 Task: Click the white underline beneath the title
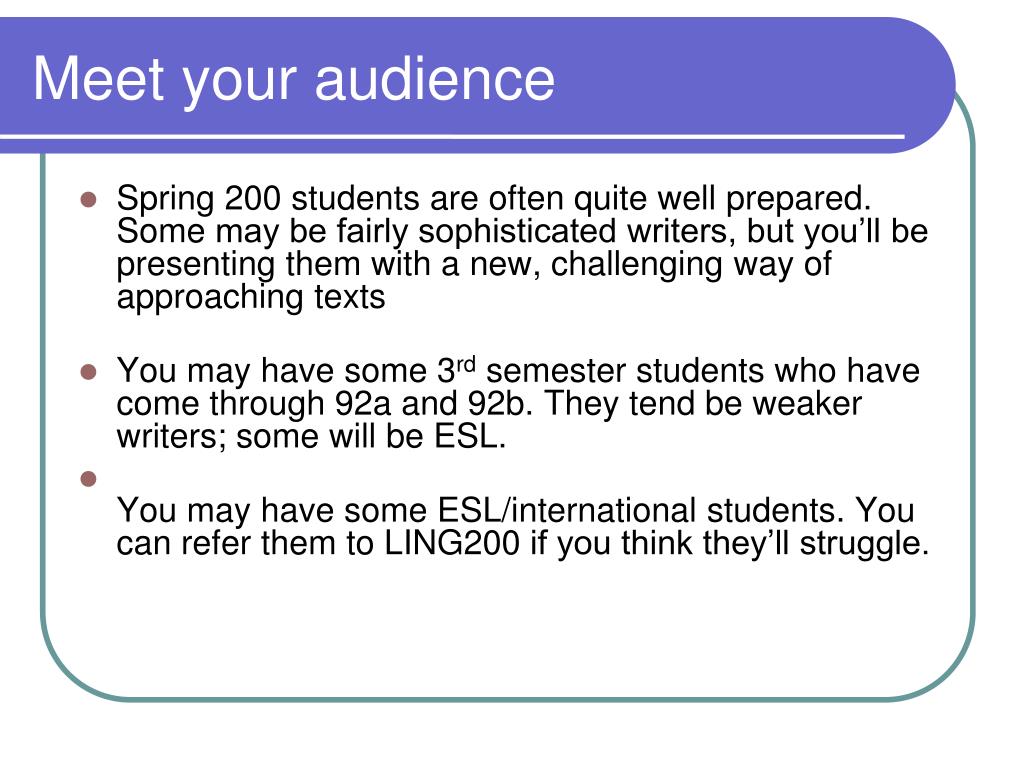point(452,137)
